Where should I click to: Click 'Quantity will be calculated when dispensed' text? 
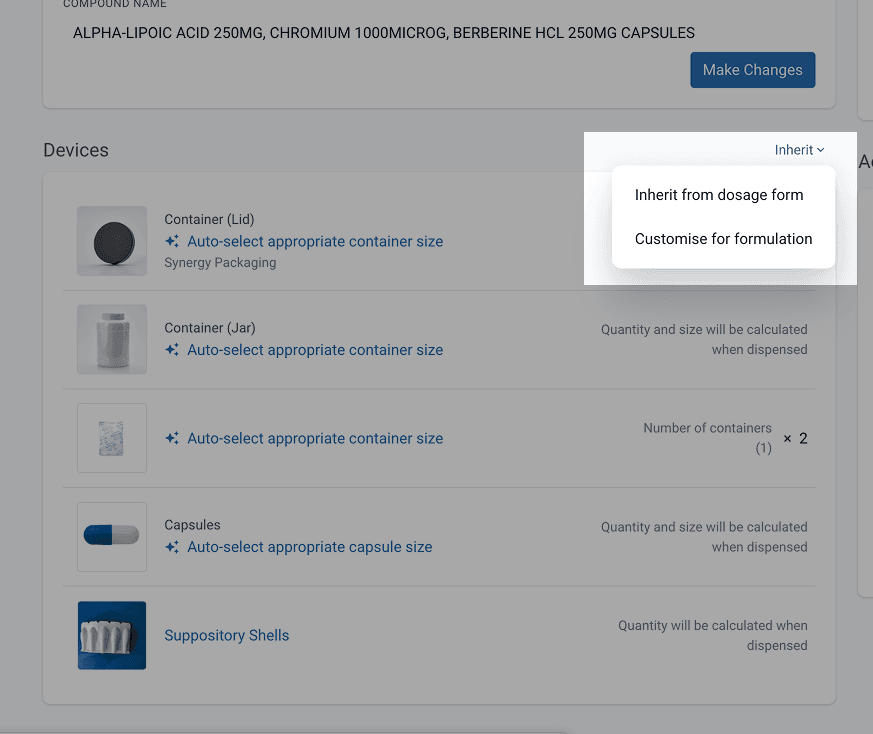tap(713, 635)
